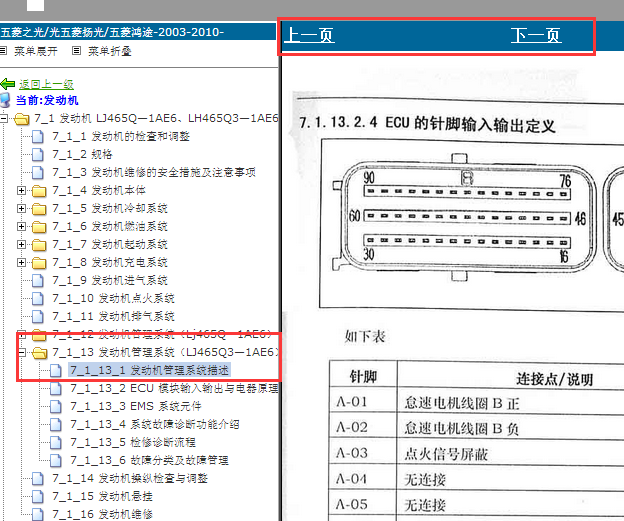Collapse all menus with 菜单折叠

(x=109, y=51)
